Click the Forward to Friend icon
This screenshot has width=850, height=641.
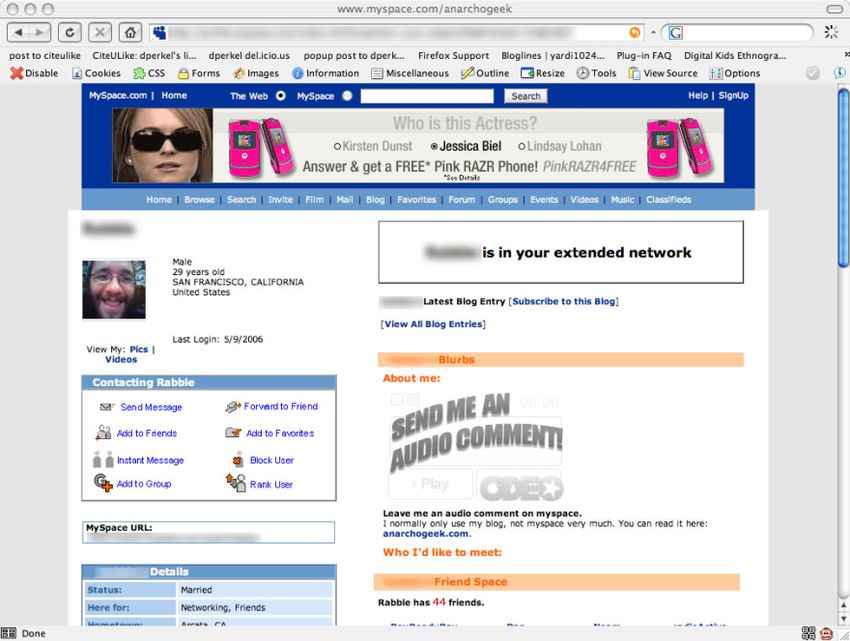click(x=233, y=406)
